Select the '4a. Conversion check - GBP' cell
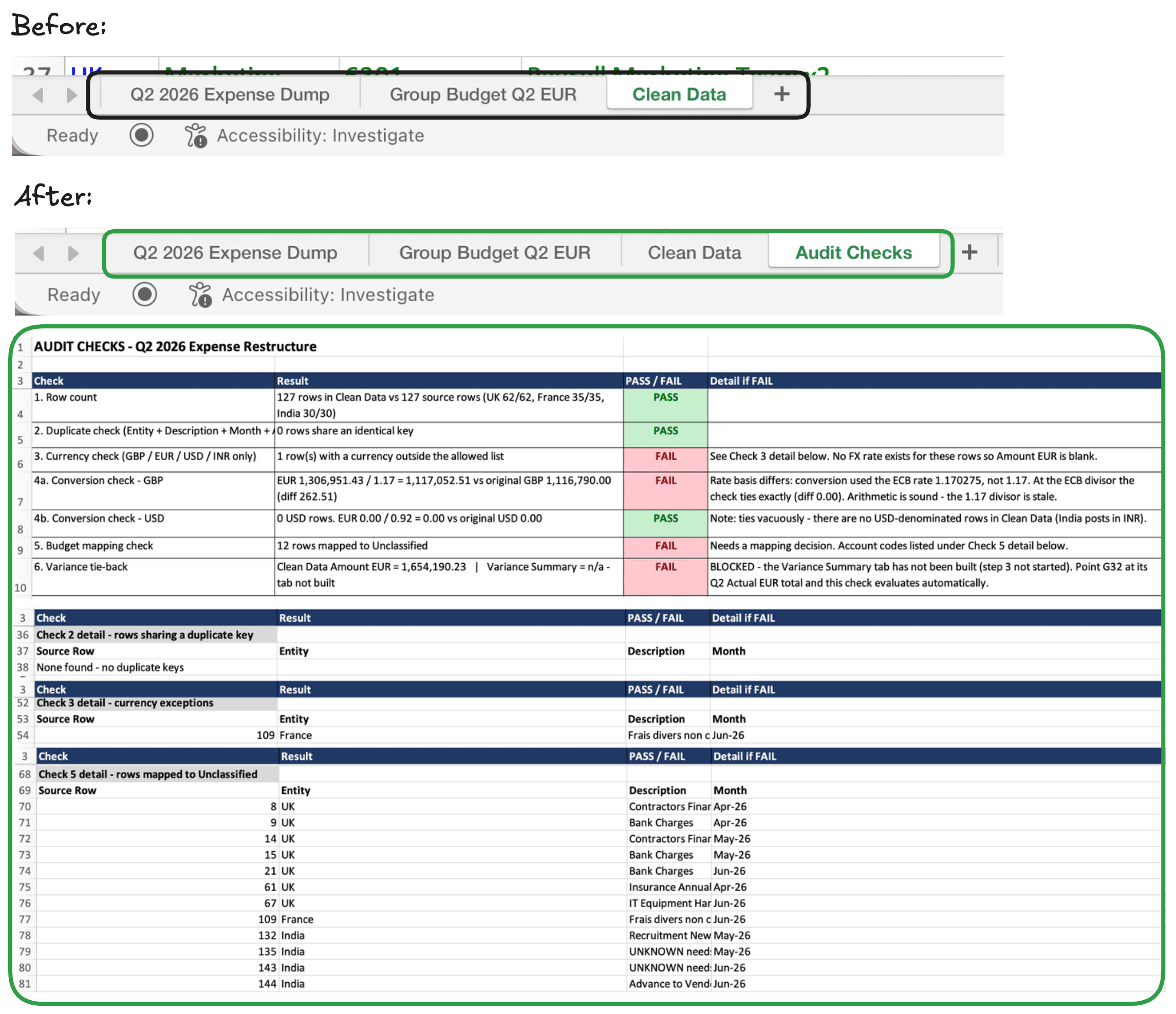The width and height of the screenshot is (1176, 1014). [153, 490]
